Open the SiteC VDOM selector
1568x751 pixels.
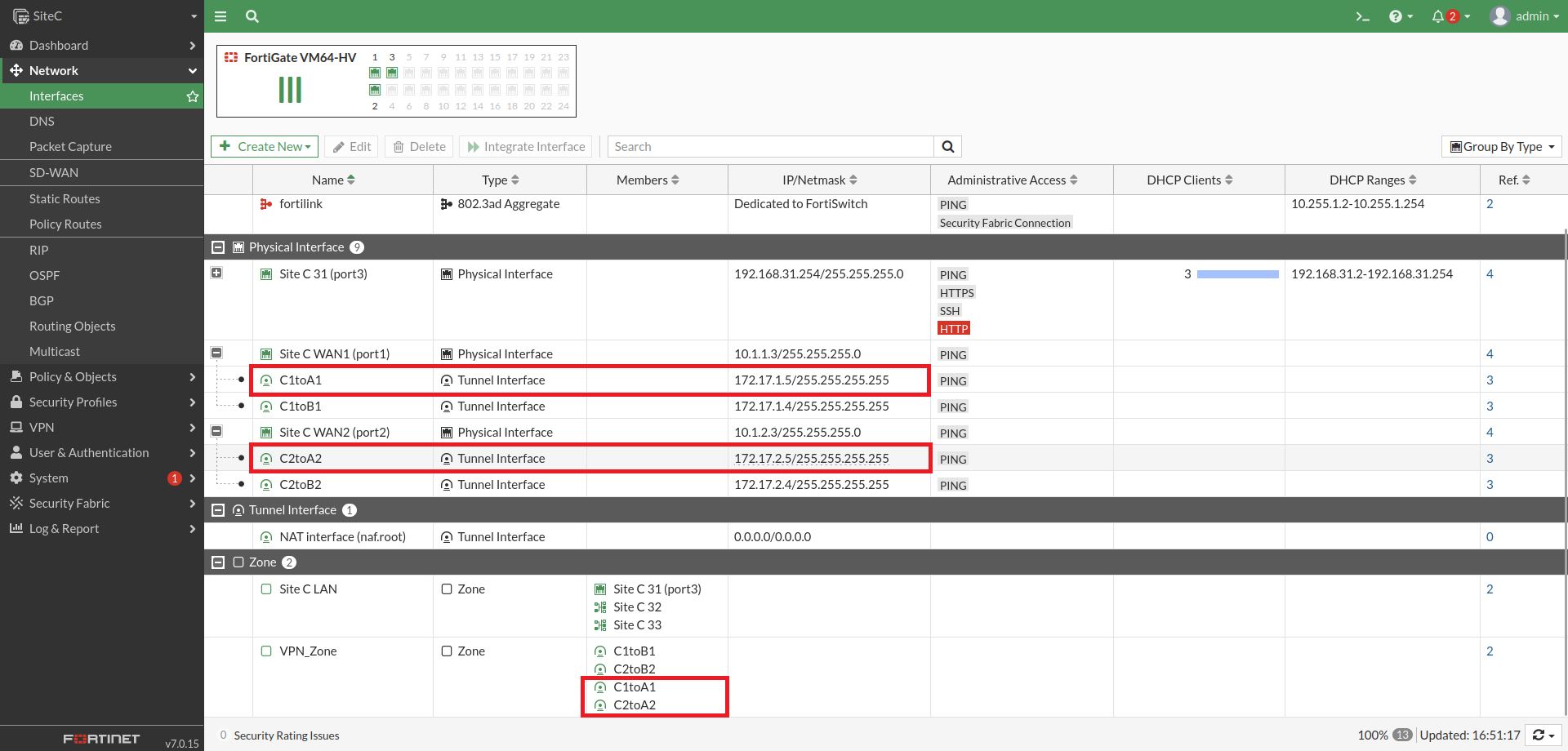(102, 16)
